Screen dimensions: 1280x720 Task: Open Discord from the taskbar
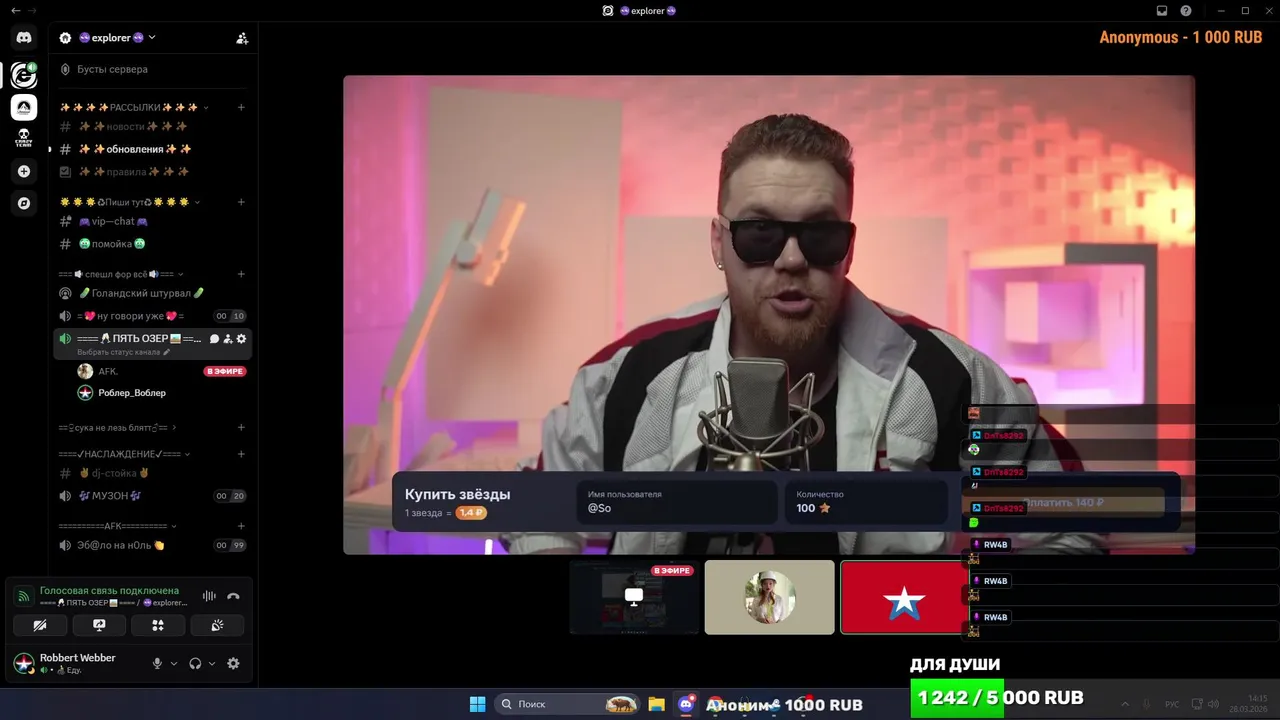pyautogui.click(x=686, y=704)
